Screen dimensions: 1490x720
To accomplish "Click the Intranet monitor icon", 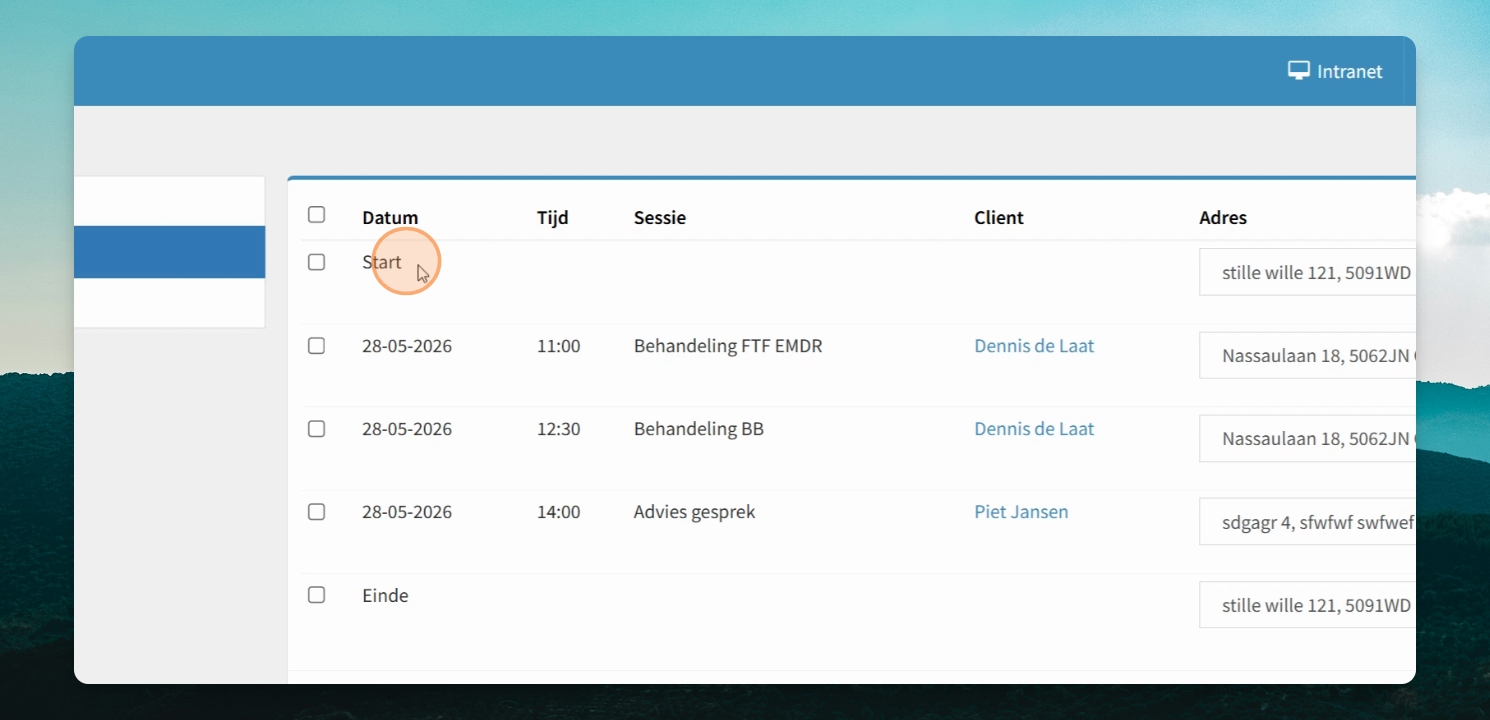I will 1298,71.
